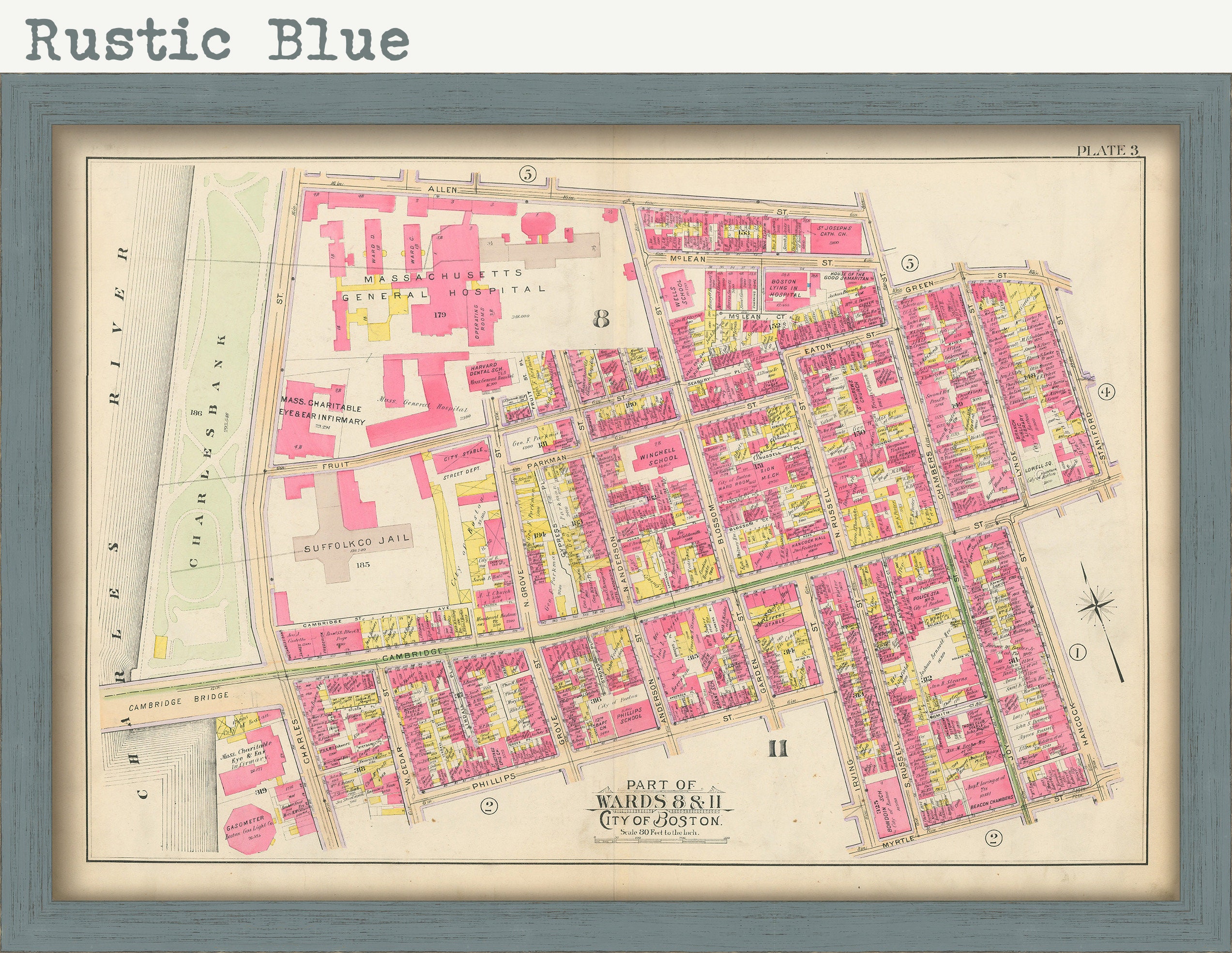Viewport: 1232px width, 953px height.
Task: Click 'WARDS 8 & 11' title cartouche
Action: 658,803
